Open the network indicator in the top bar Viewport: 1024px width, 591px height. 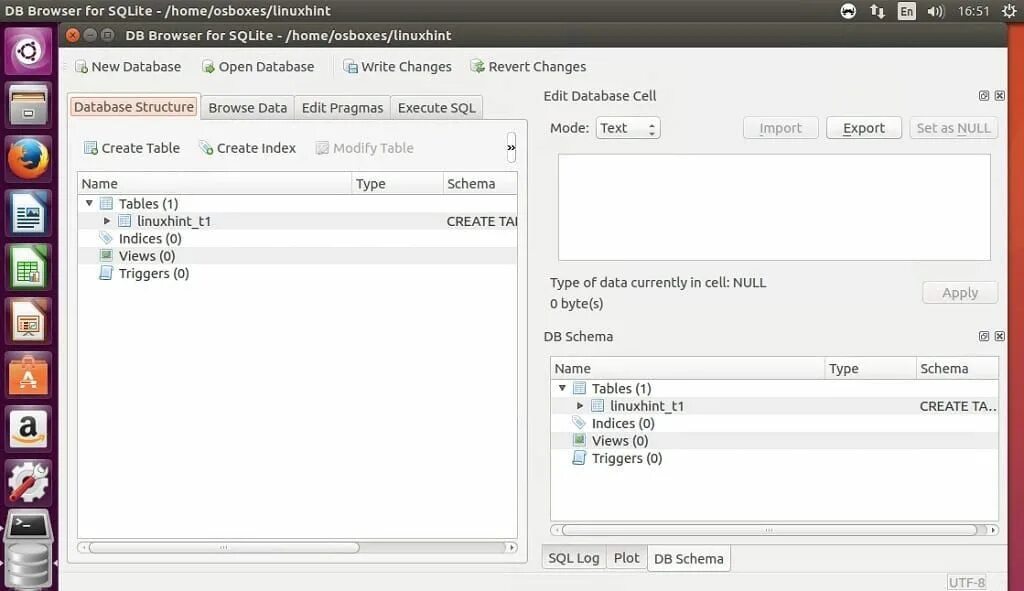point(877,11)
